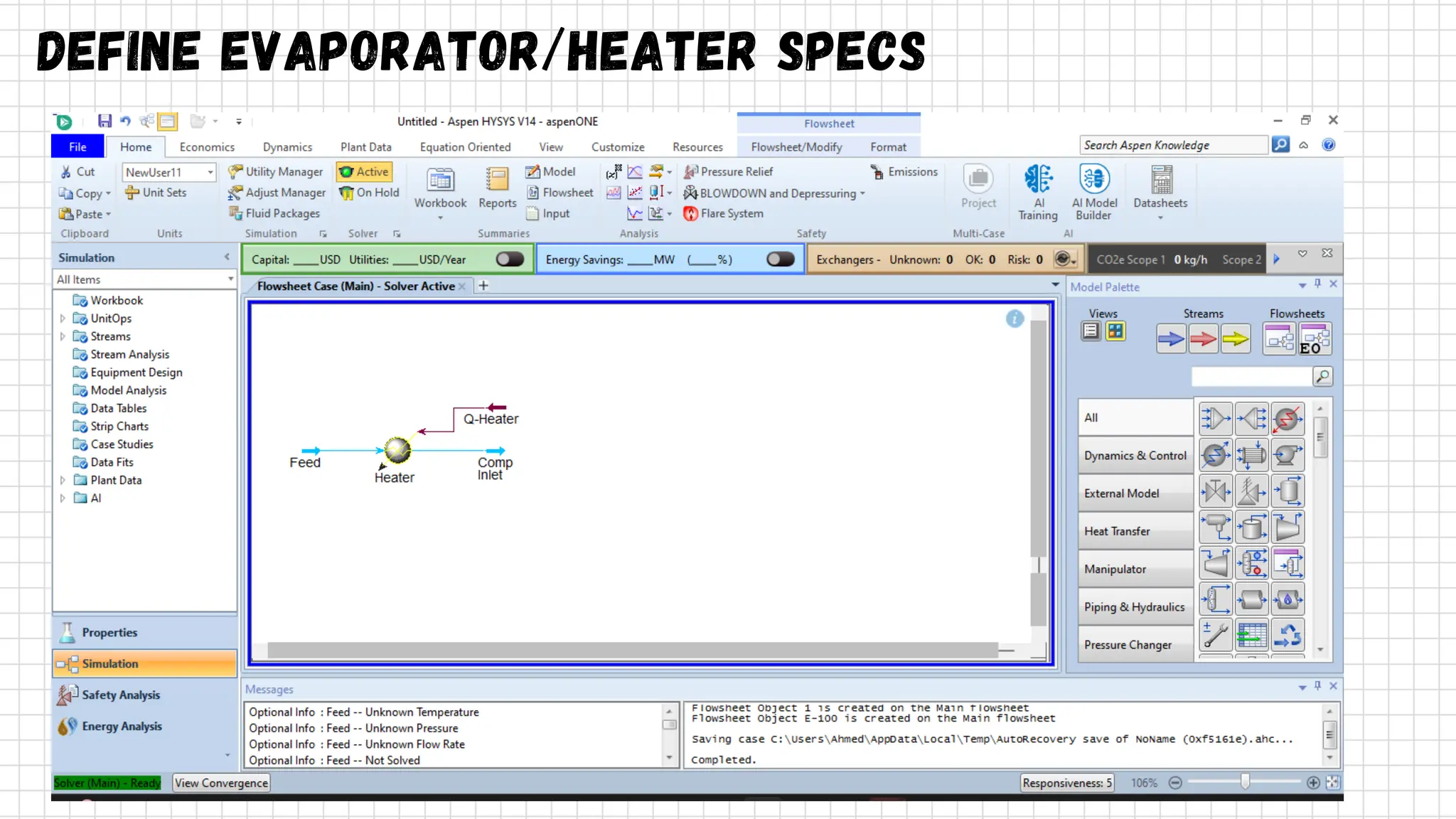Viewport: 1456px width, 819px height.
Task: Click the zoom in plus button
Action: point(1313,783)
